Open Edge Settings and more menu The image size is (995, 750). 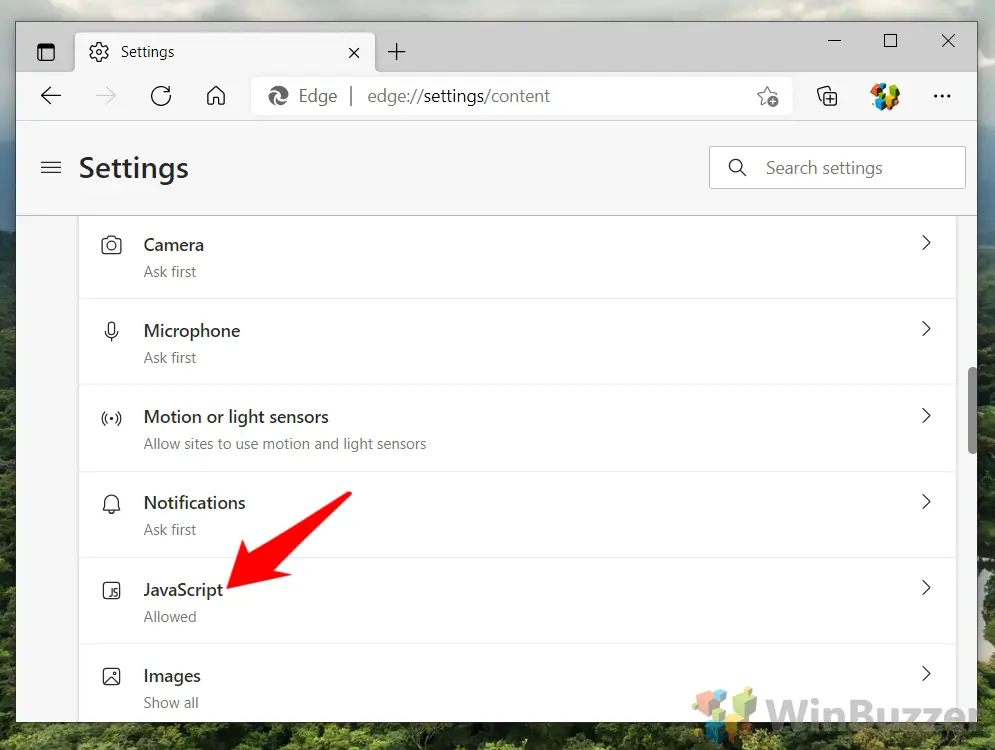click(941, 96)
